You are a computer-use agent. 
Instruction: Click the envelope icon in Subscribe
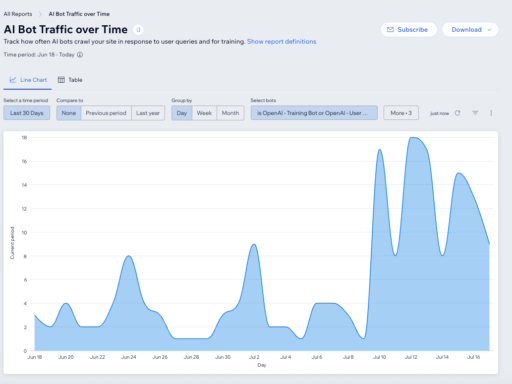[390, 30]
